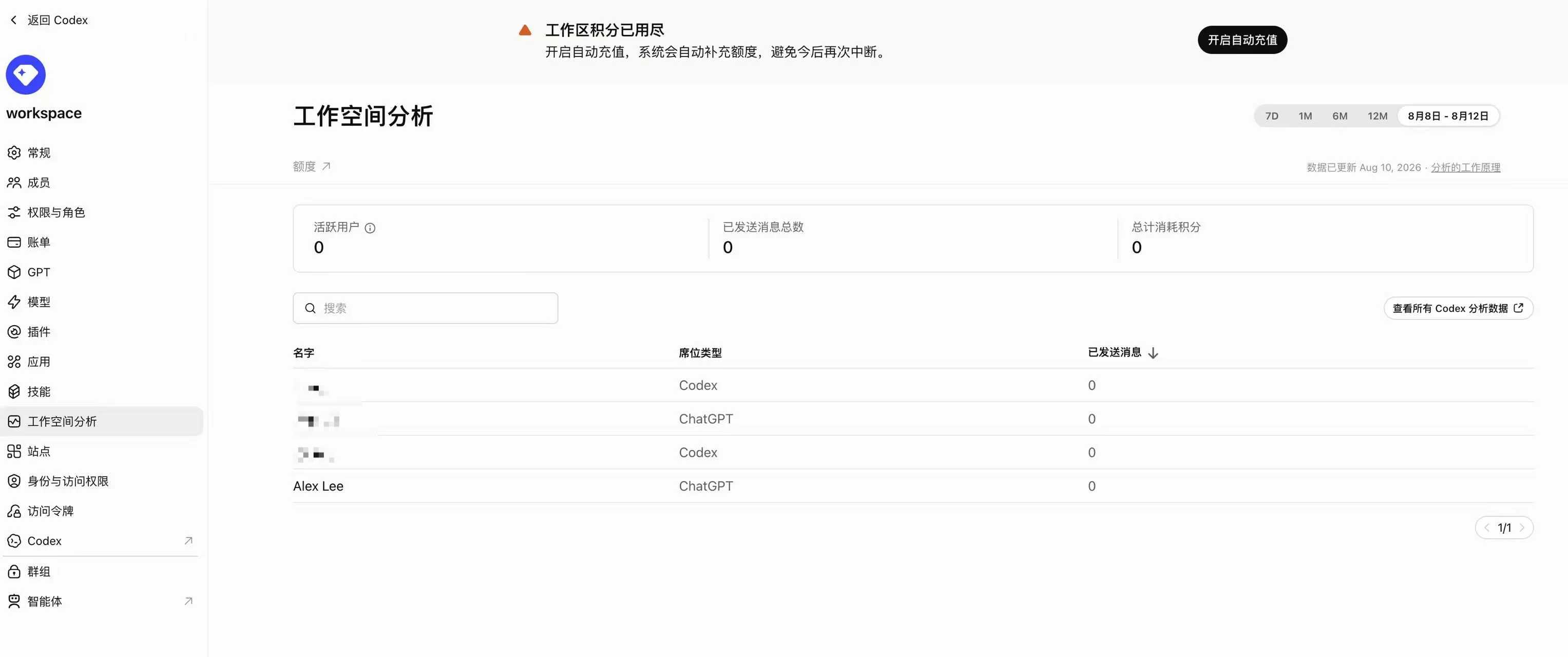Click the workspace name in sidebar
Image resolution: width=1568 pixels, height=657 pixels.
[44, 113]
